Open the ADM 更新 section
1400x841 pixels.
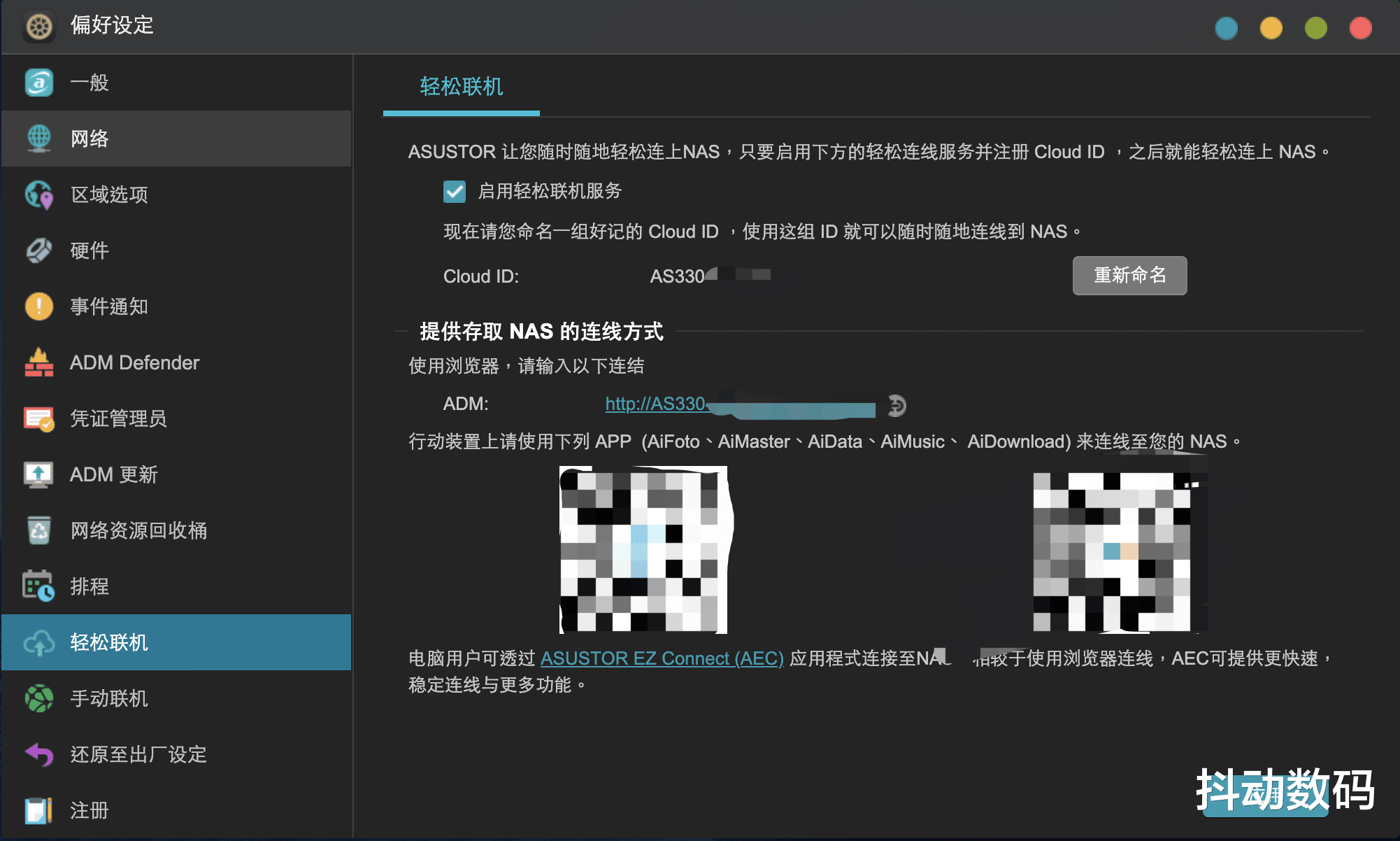[x=176, y=474]
